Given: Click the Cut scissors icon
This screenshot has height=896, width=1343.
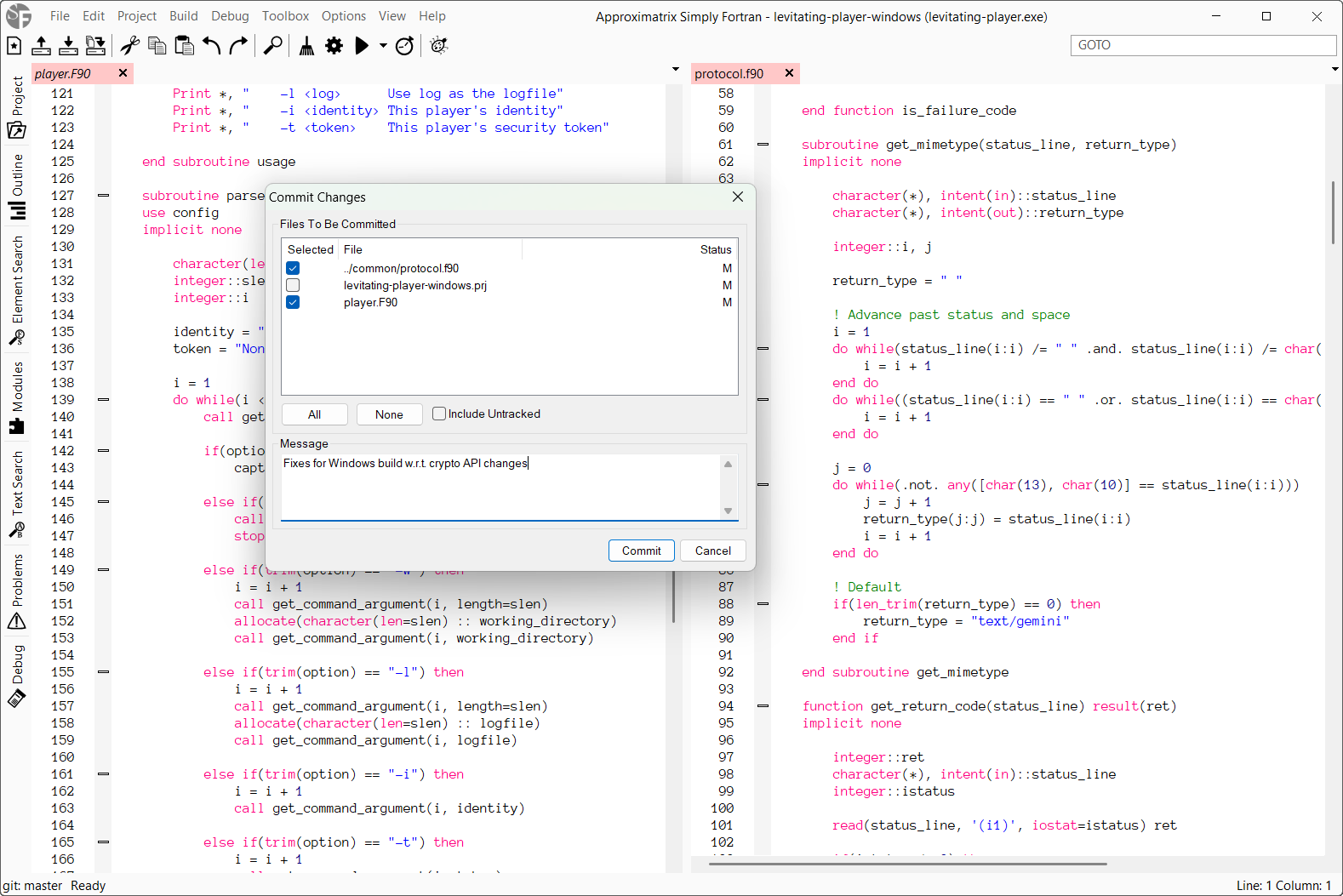Looking at the screenshot, I should (x=130, y=46).
